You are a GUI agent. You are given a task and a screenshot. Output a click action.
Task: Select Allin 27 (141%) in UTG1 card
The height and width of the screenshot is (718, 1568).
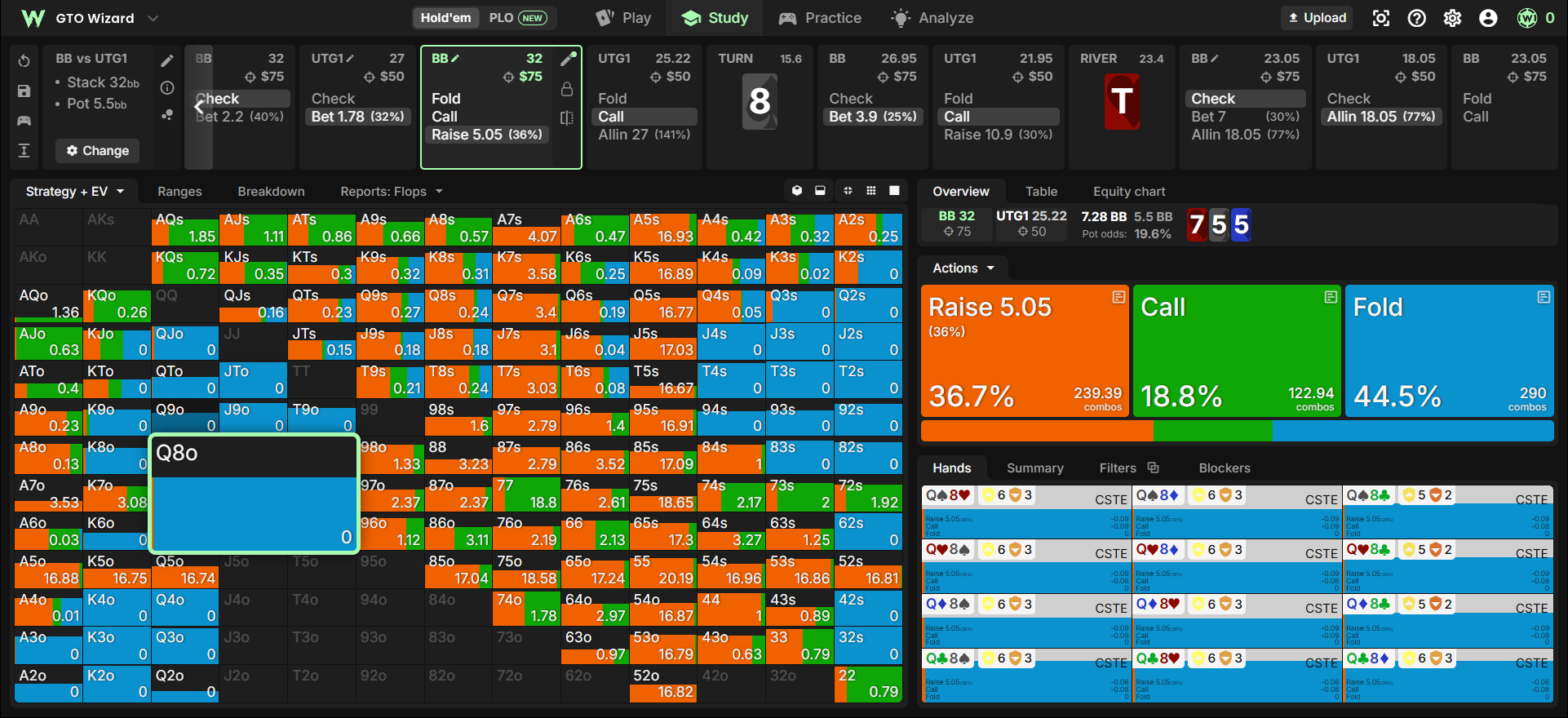coord(644,135)
